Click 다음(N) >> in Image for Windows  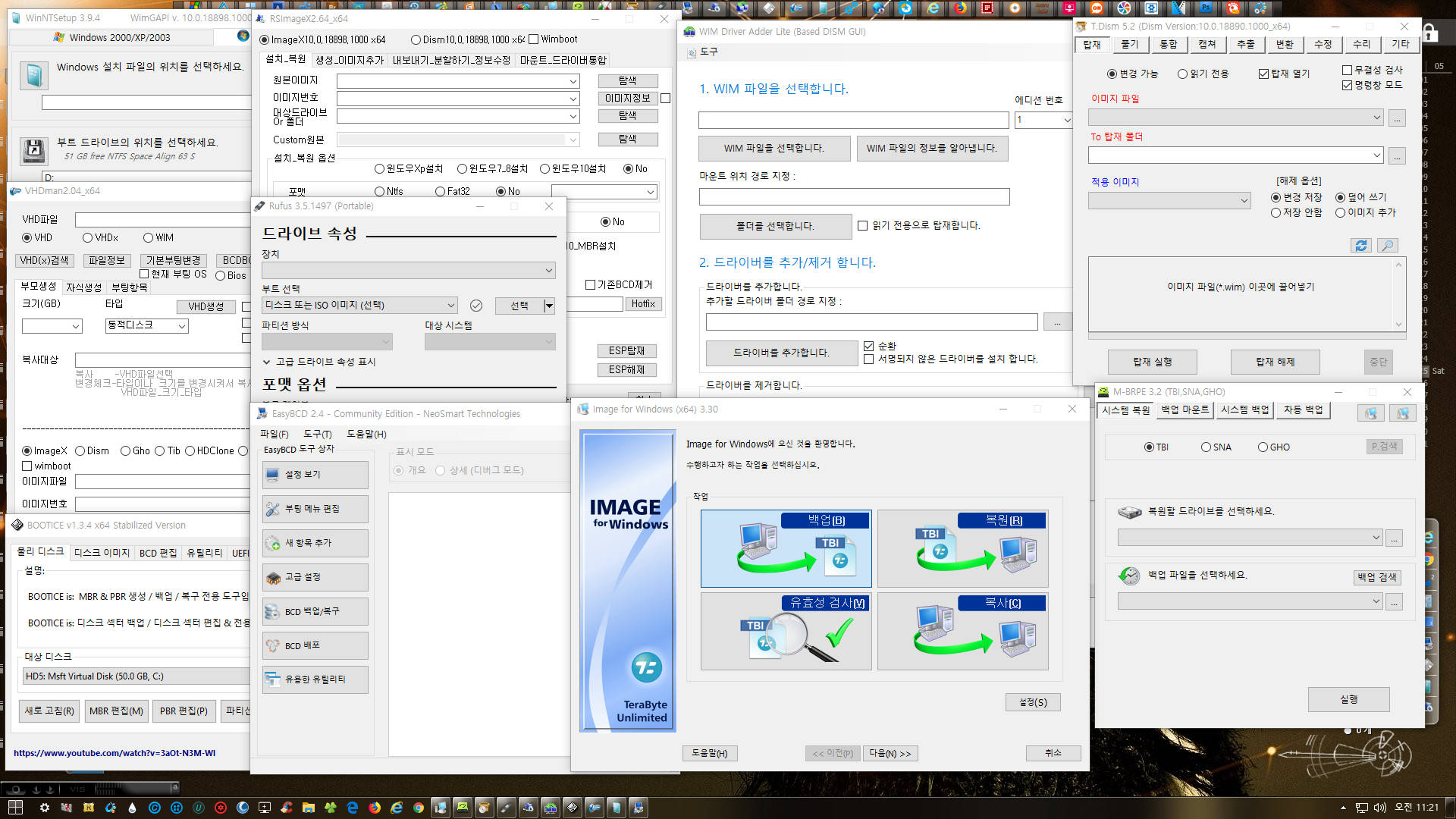point(890,754)
